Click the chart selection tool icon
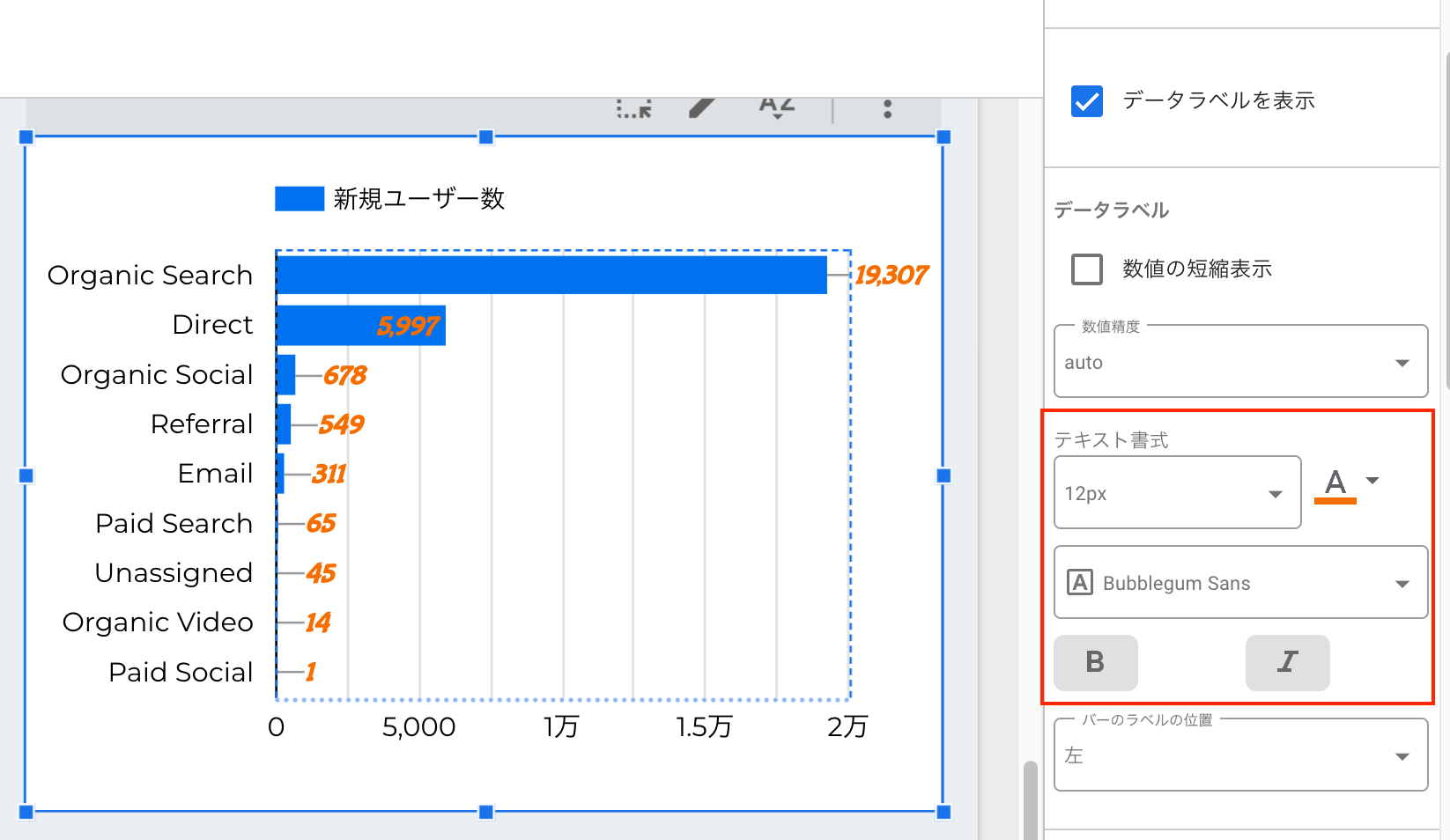 click(x=633, y=108)
